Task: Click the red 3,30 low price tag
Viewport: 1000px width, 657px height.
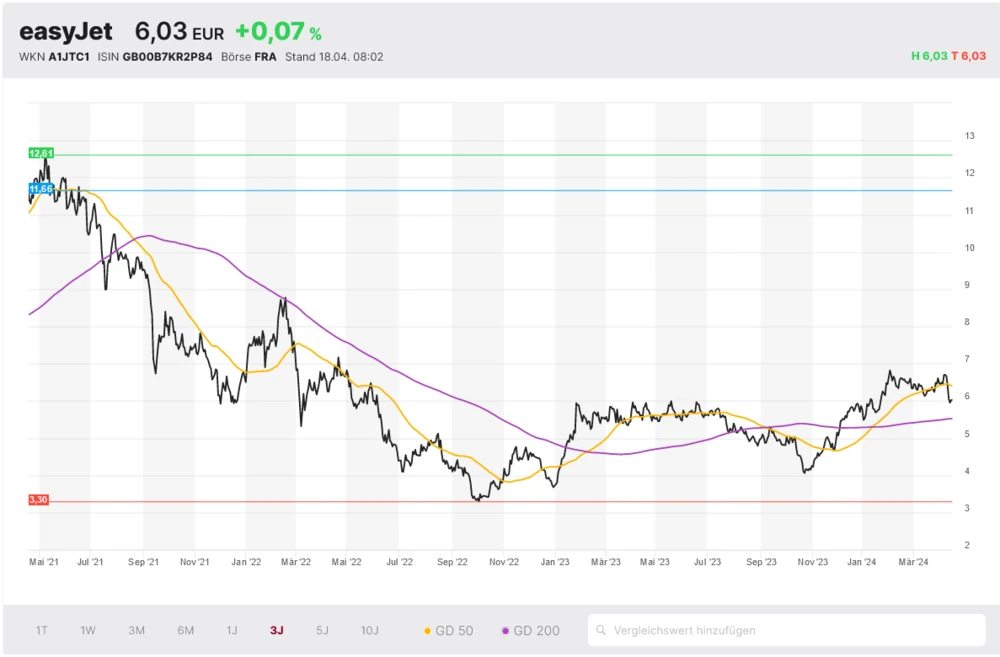Action: coord(39,499)
